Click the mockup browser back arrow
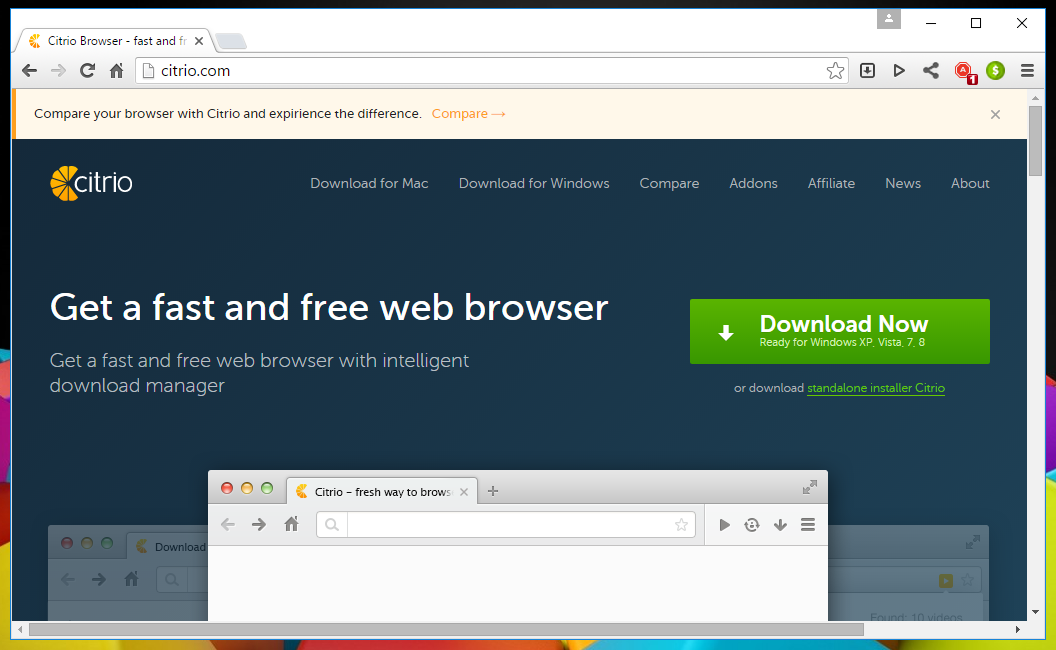The image size is (1056, 650). tap(228, 525)
